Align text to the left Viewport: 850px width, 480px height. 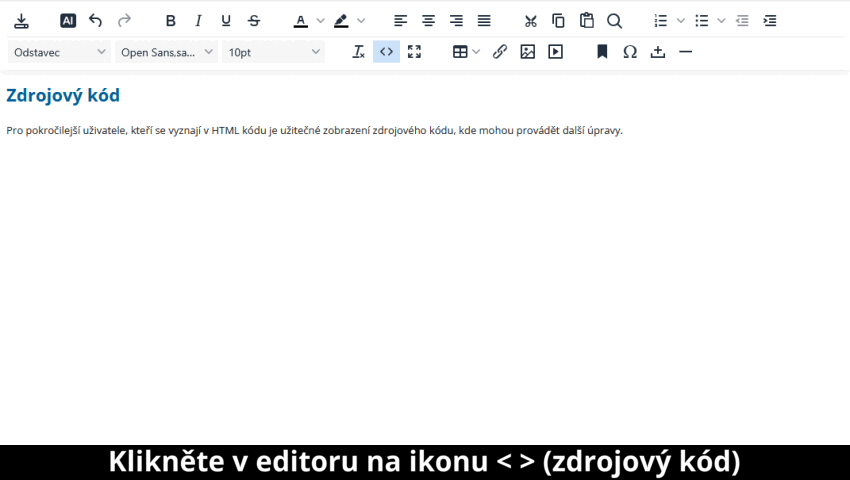tap(401, 21)
